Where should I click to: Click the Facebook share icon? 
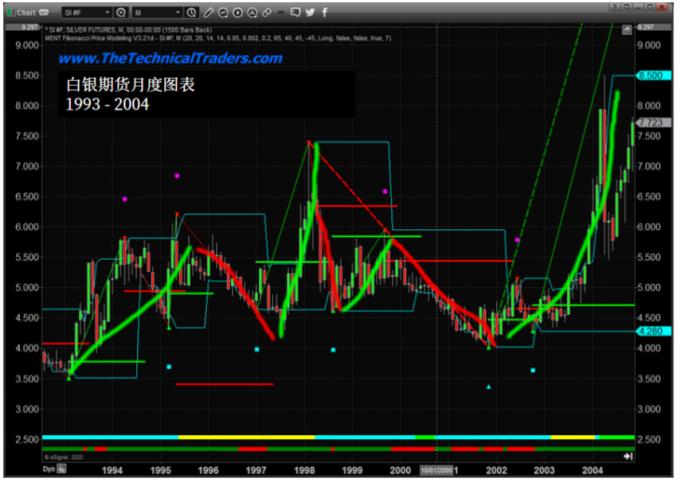(x=323, y=13)
